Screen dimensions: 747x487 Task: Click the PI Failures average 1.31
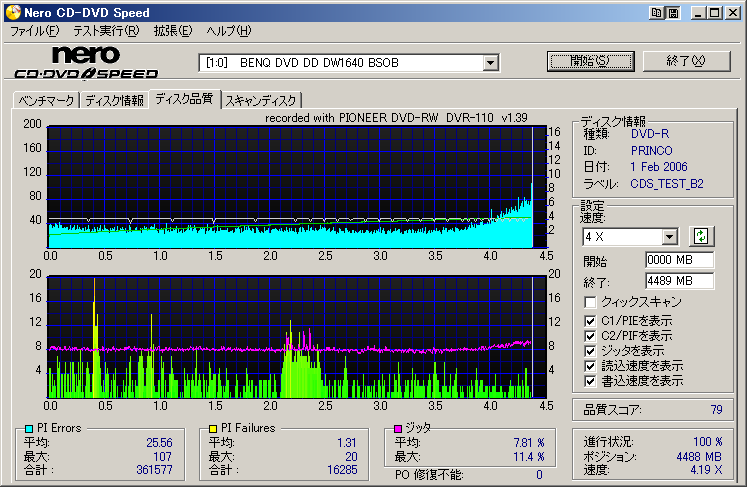tap(347, 443)
